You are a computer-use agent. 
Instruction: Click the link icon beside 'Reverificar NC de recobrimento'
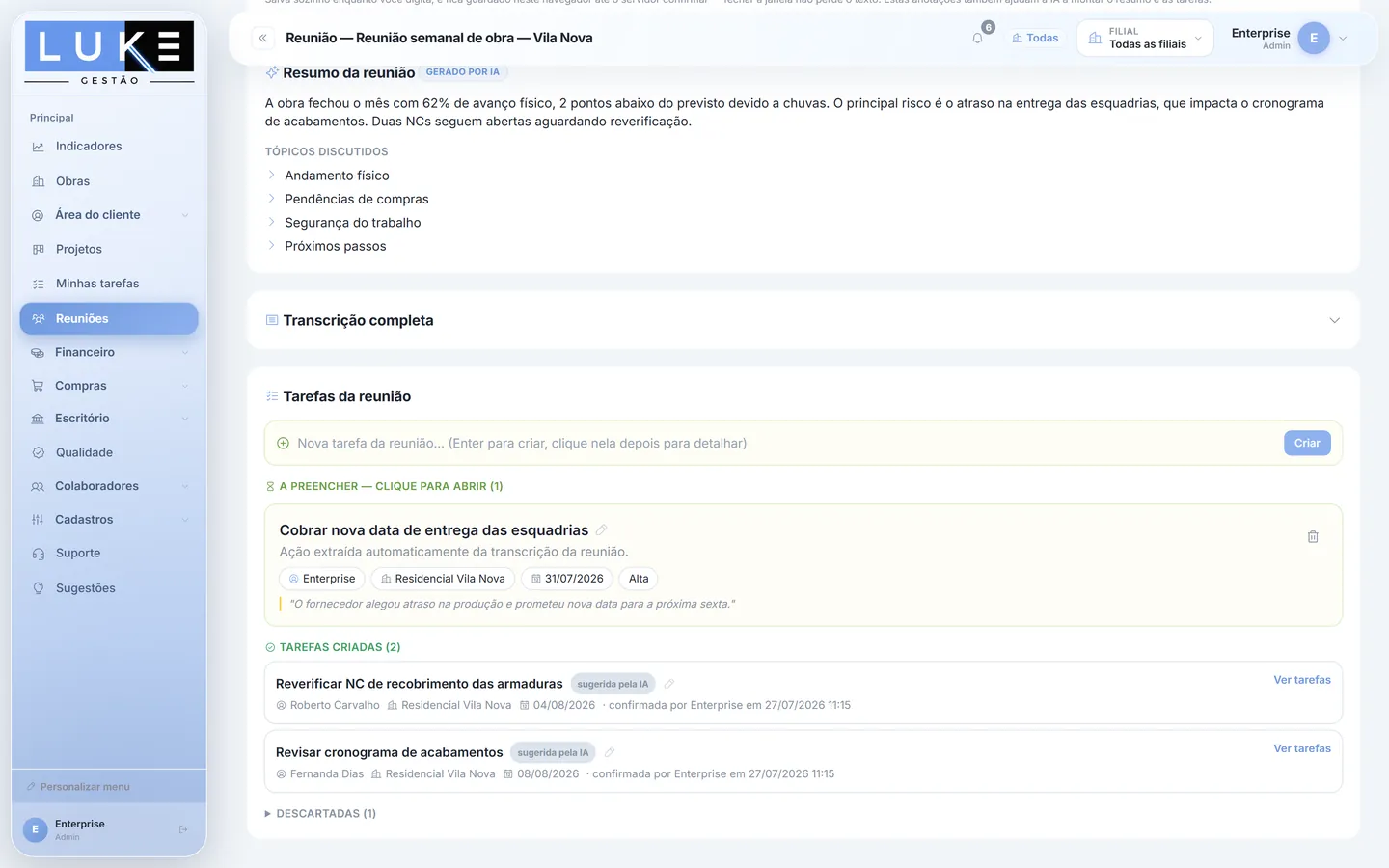[668, 684]
